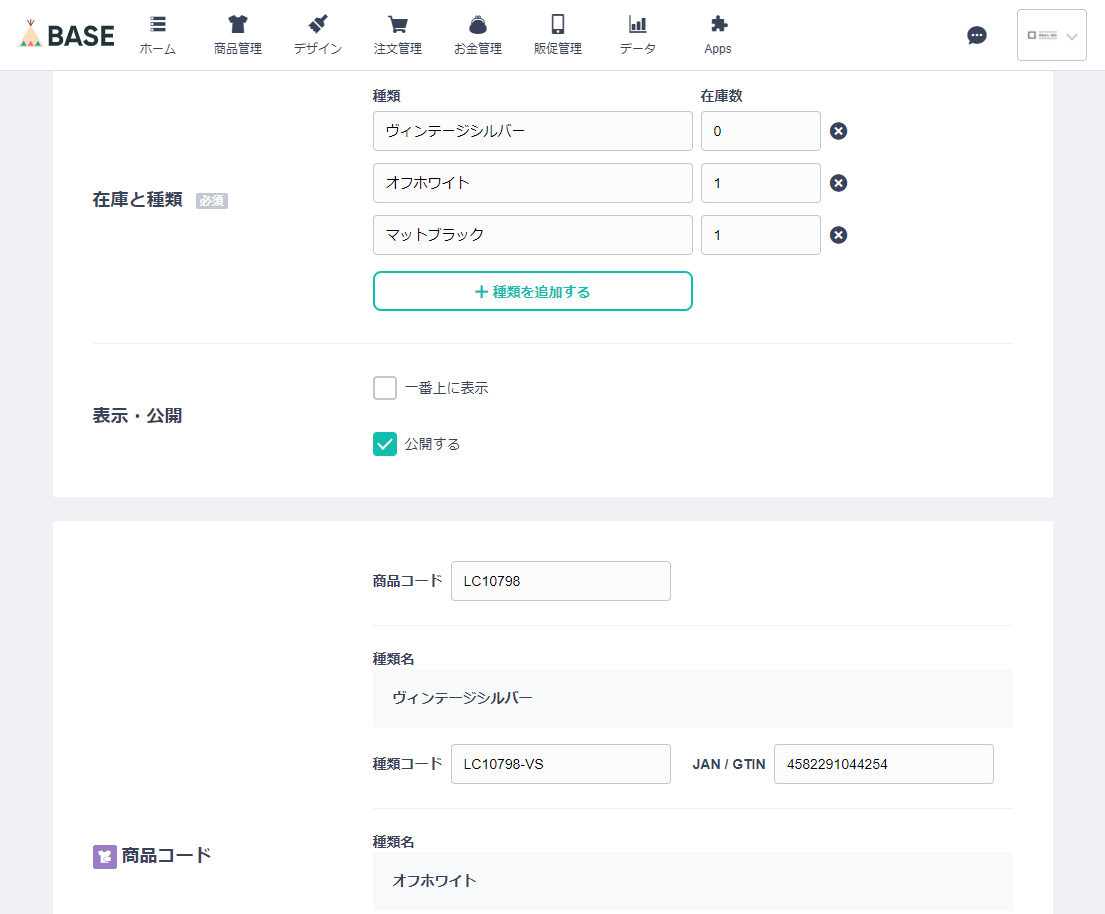
Task: Click the BASE logo
Action: [65, 34]
